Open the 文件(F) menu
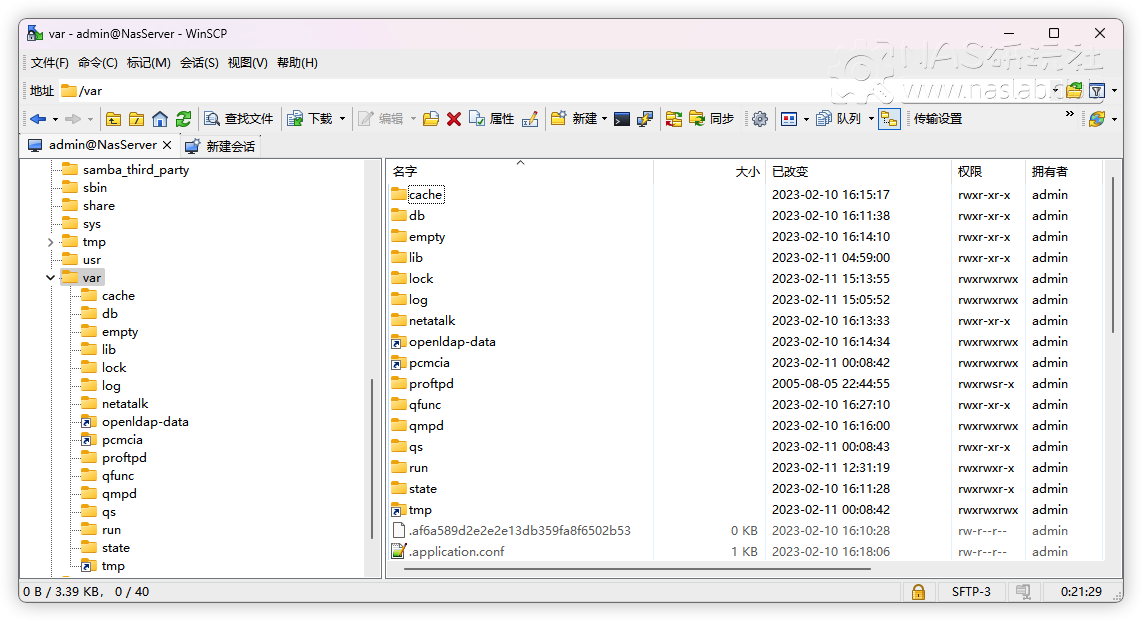 [x=50, y=63]
